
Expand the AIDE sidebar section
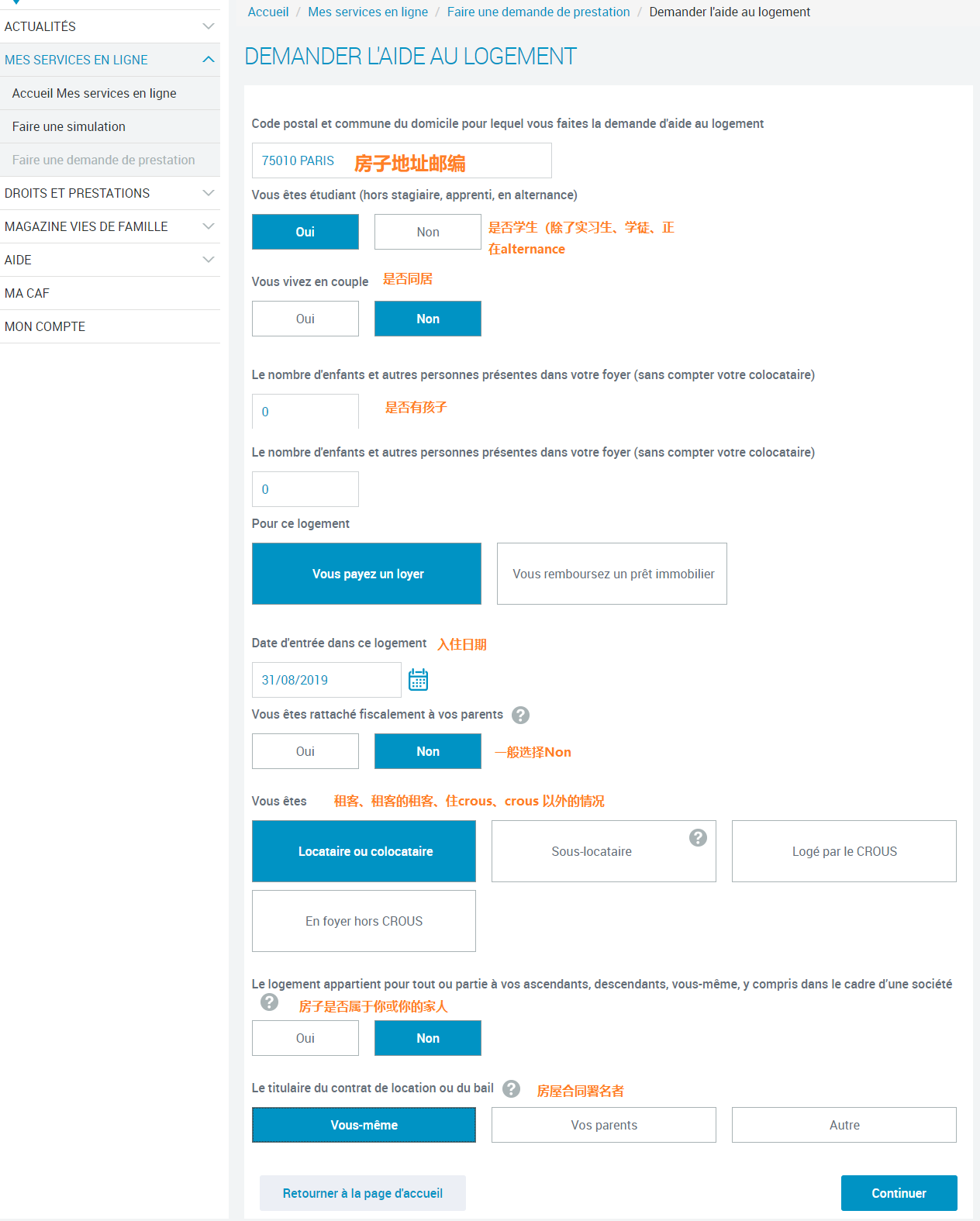tap(110, 260)
